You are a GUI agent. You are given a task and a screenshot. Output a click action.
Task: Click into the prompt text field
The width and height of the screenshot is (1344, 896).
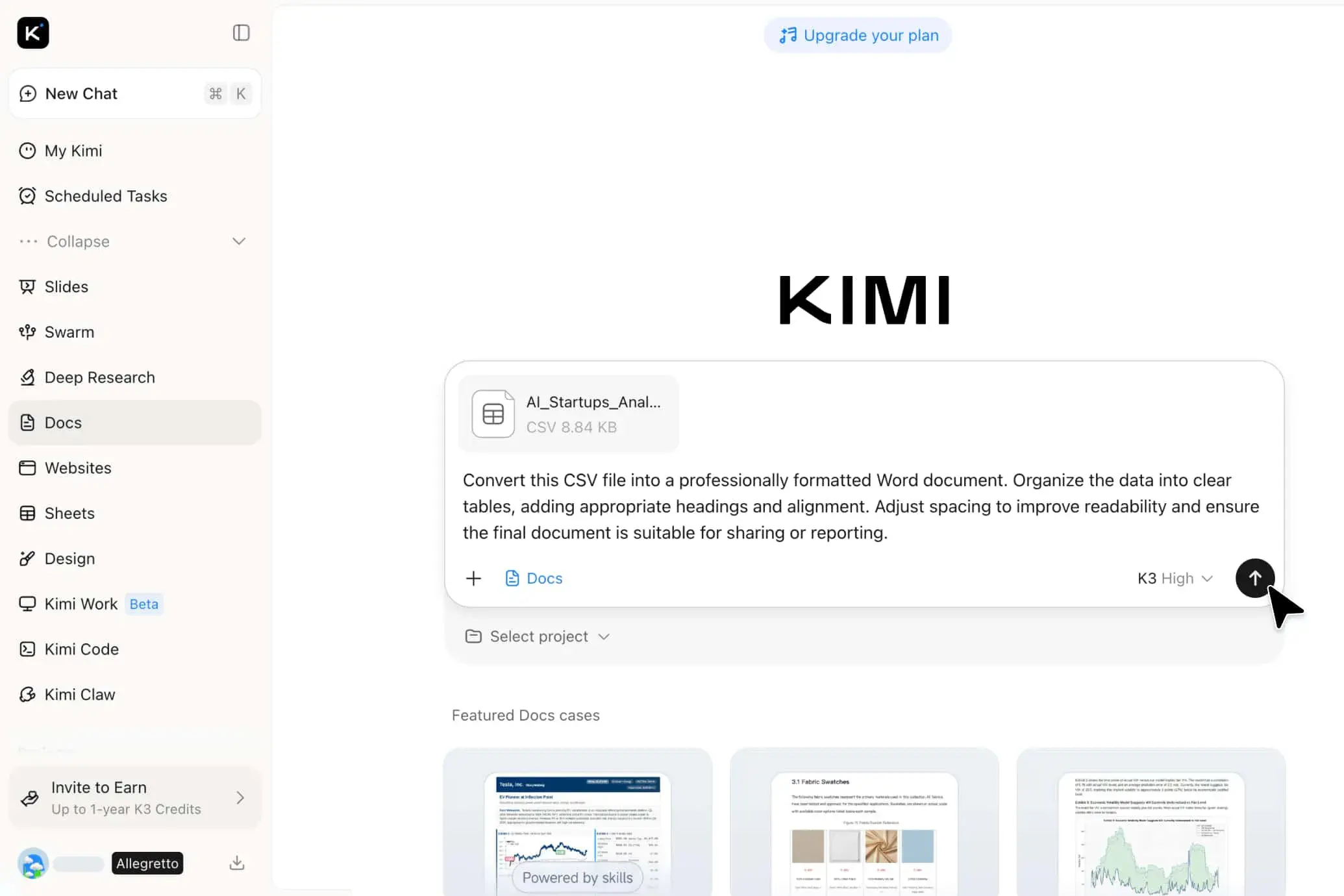[861, 506]
